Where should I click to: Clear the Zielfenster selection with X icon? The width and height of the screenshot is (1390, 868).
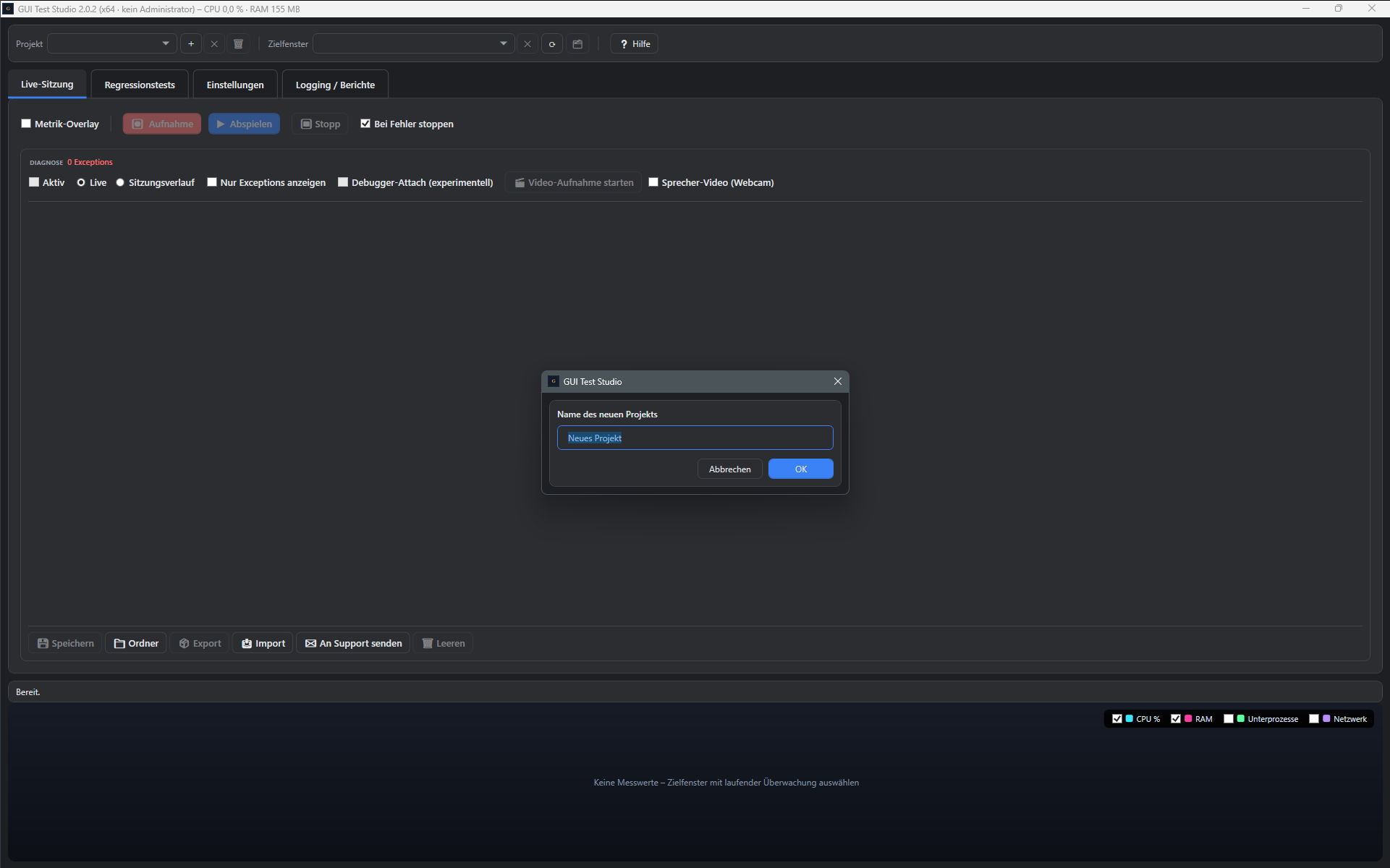pos(527,44)
